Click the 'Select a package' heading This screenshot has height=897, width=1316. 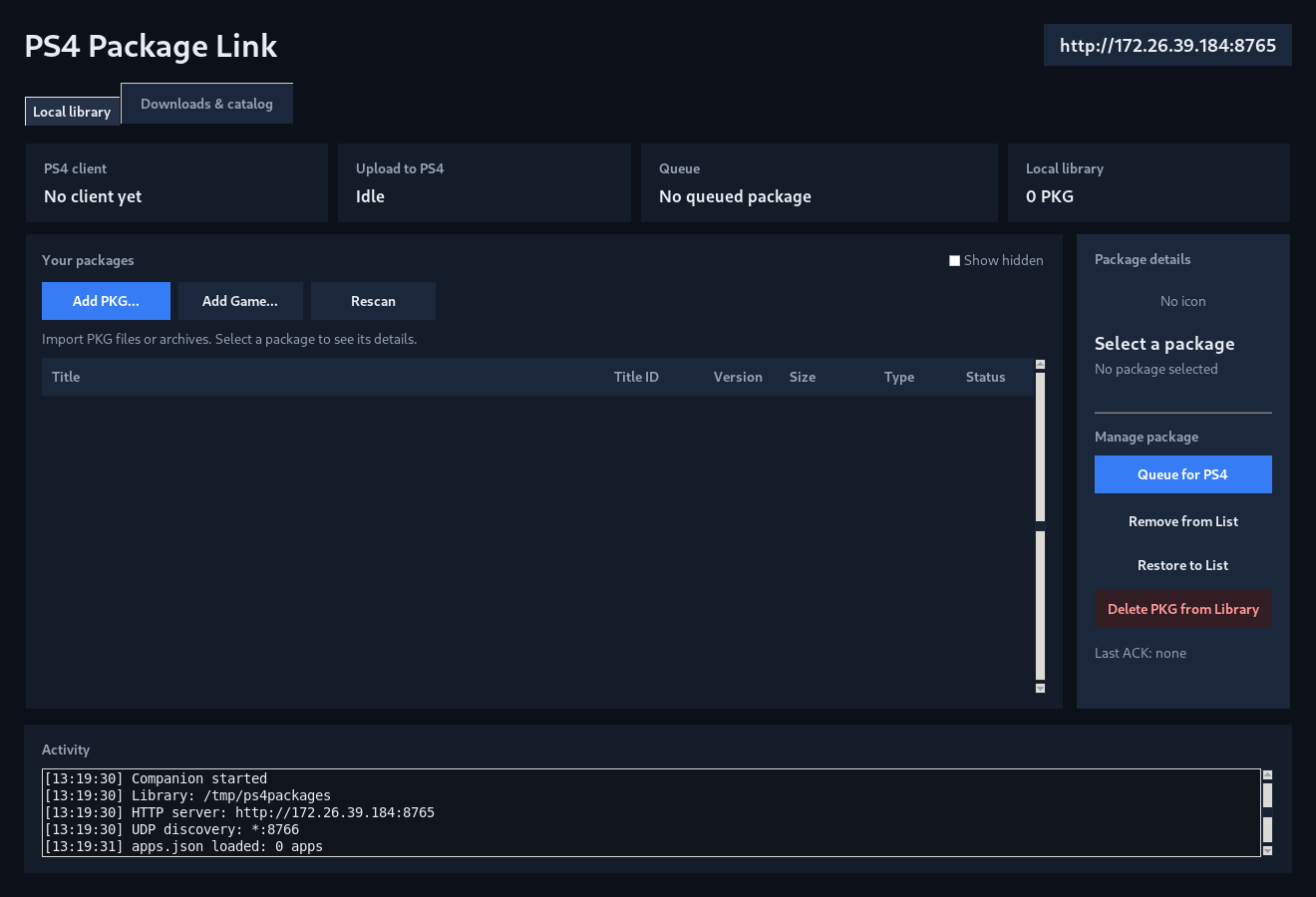[x=1164, y=344]
